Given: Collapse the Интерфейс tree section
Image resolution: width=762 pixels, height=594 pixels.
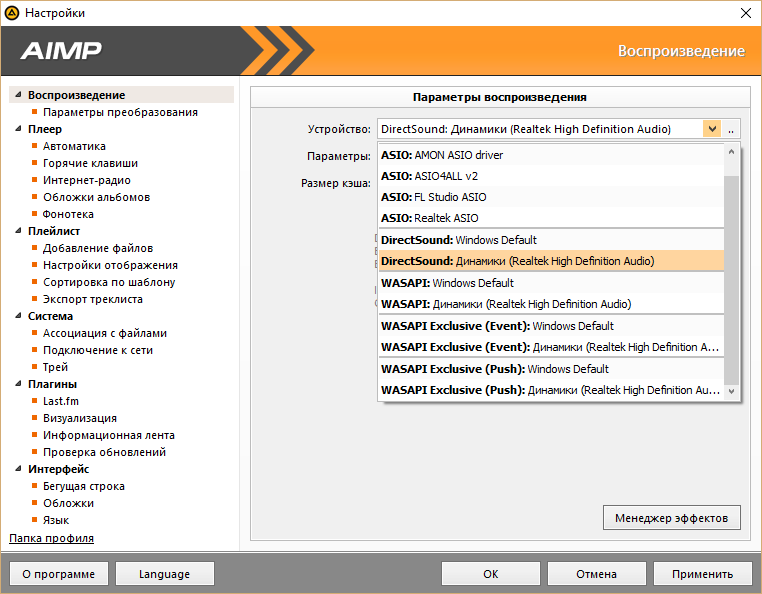Looking at the screenshot, I should coord(18,469).
